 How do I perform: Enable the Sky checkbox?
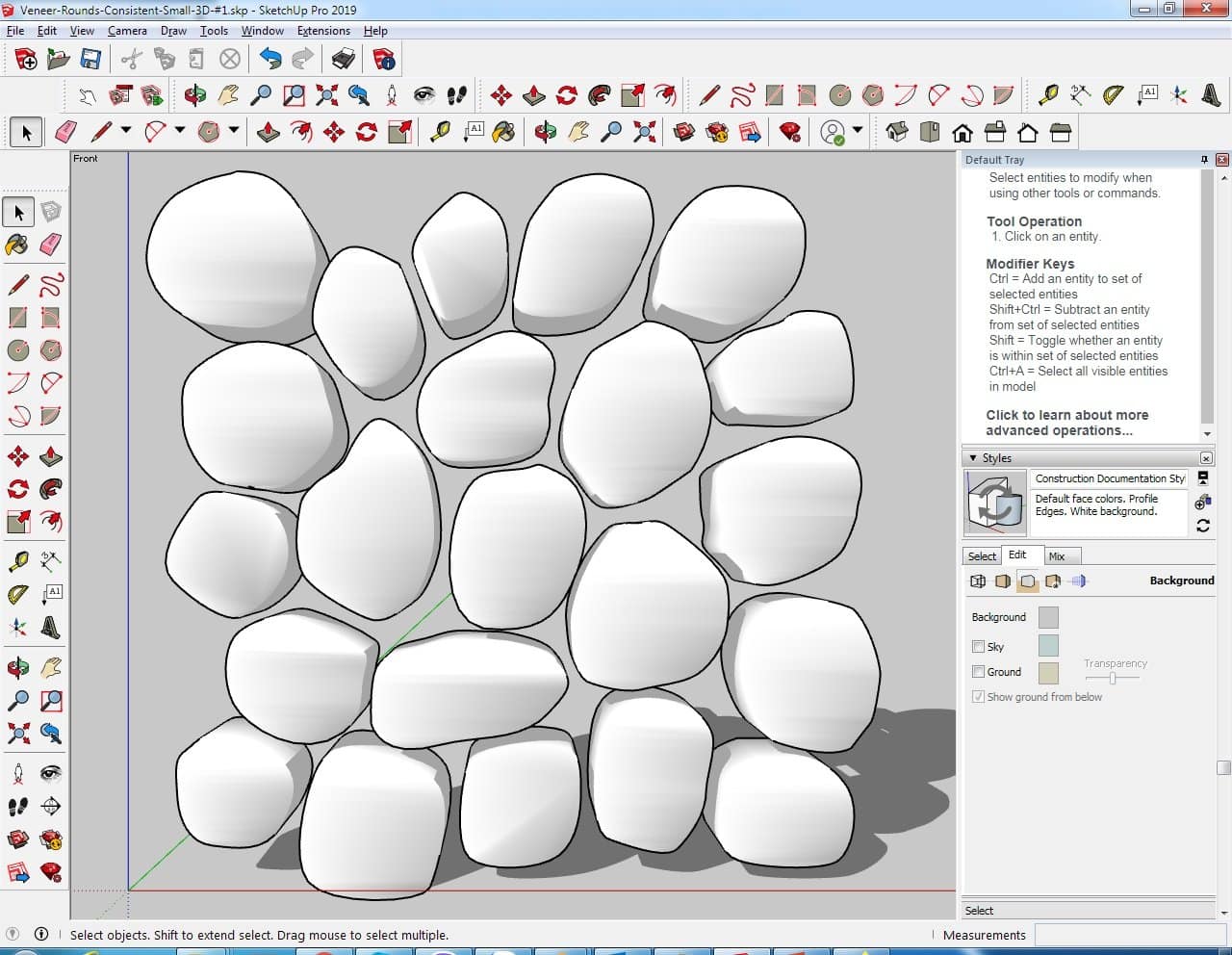click(x=978, y=647)
